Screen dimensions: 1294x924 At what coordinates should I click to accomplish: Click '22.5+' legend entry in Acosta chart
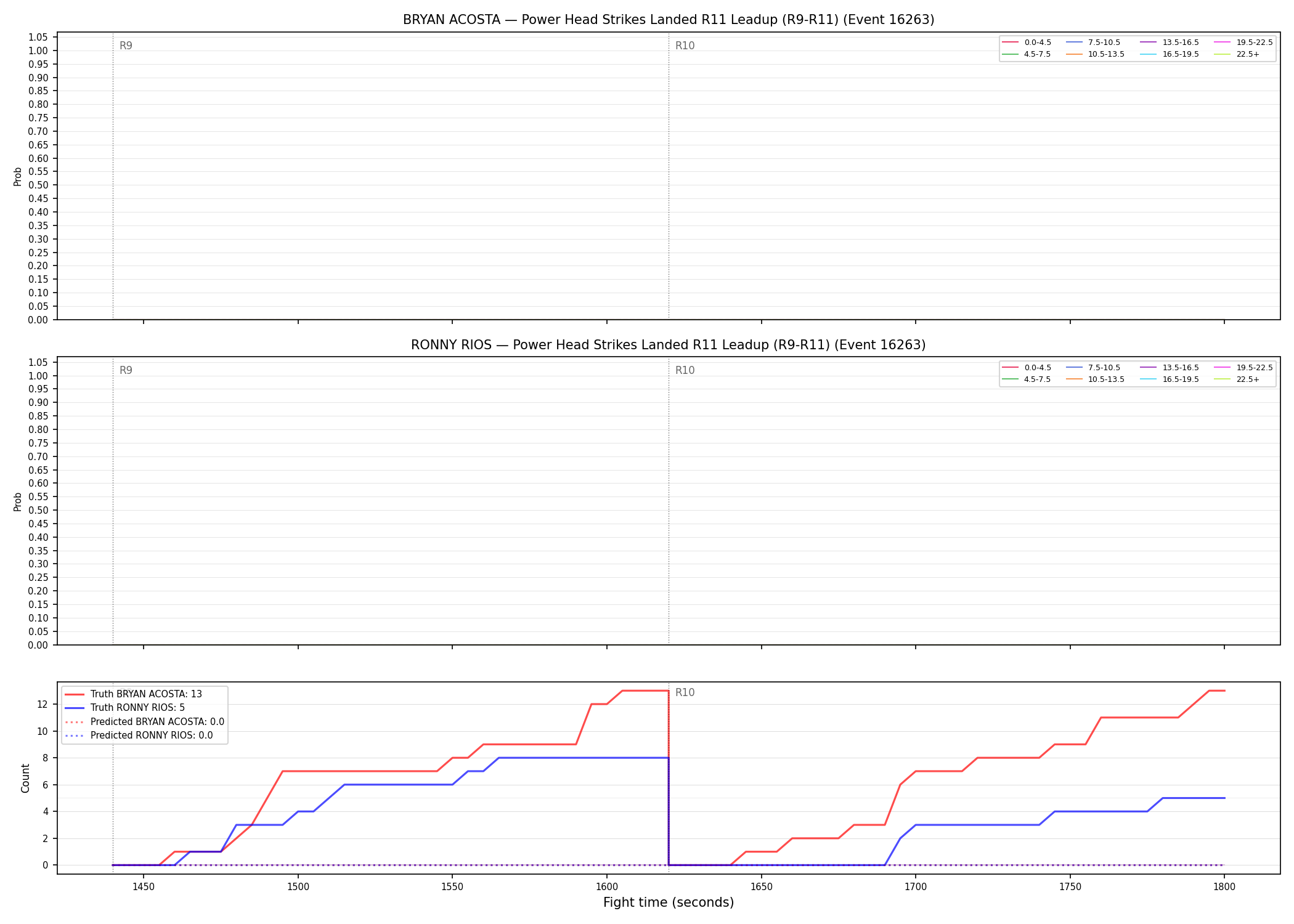click(x=1237, y=54)
